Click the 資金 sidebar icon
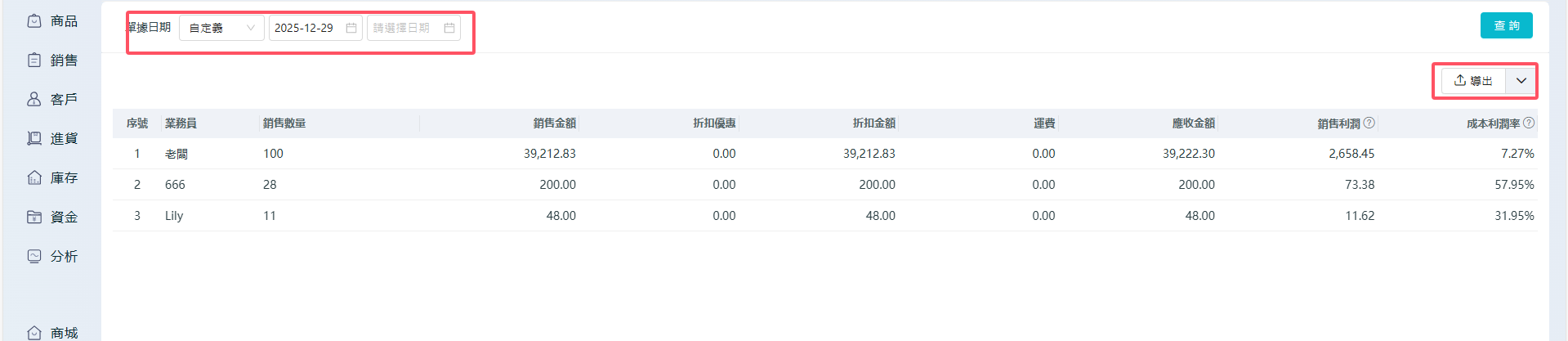The width and height of the screenshot is (1568, 341). [34, 218]
